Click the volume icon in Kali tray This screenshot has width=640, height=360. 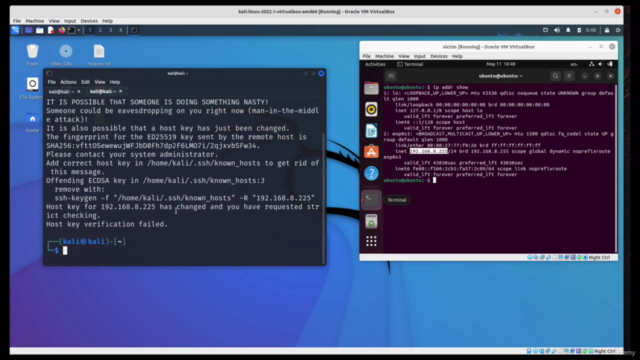tap(557, 30)
